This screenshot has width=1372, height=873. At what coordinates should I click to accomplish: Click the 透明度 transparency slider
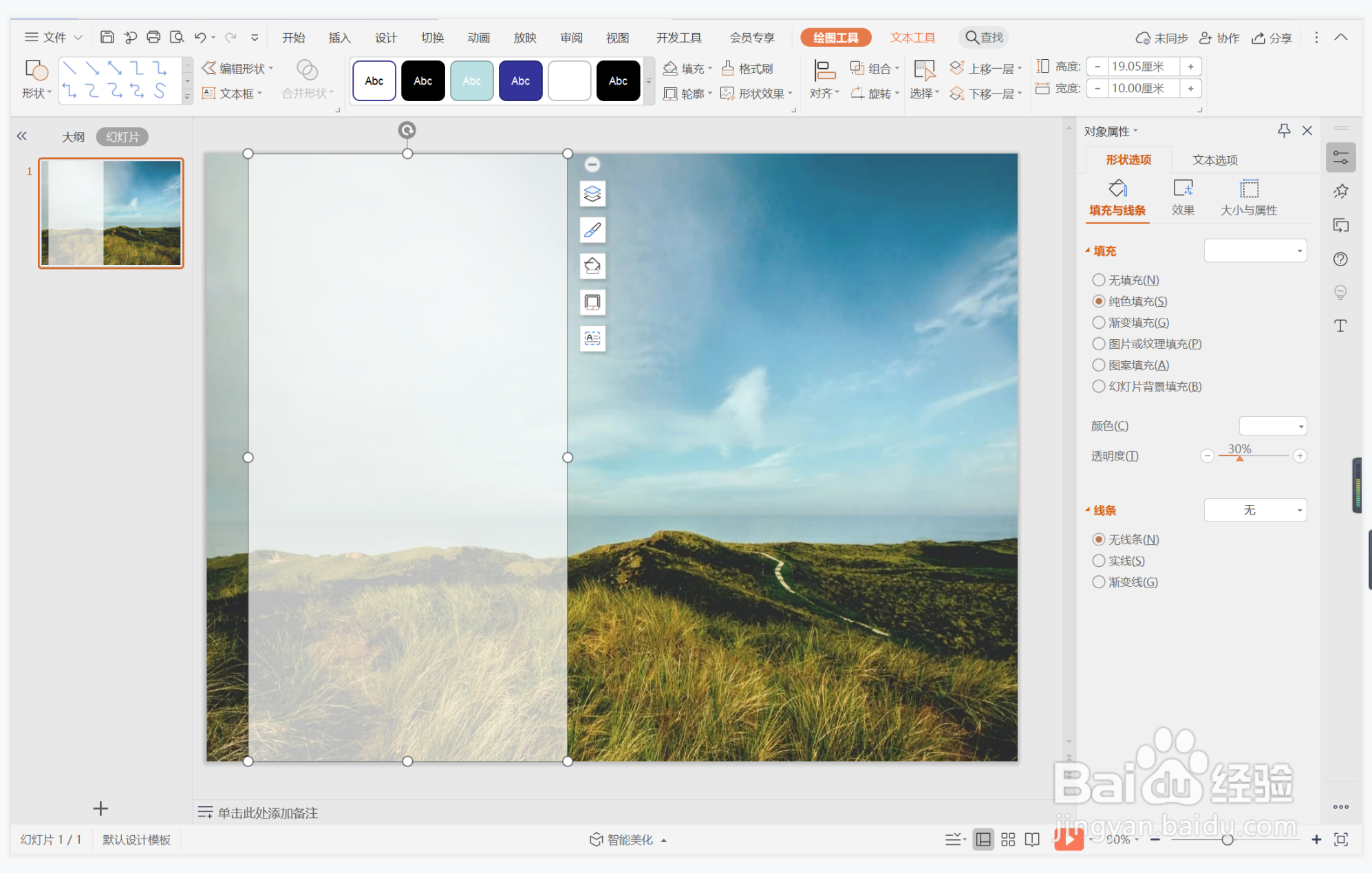coord(1253,456)
